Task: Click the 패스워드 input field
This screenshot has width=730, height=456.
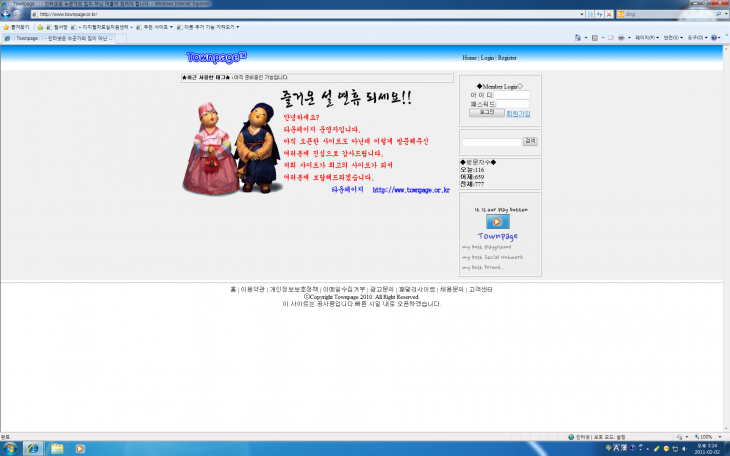Action: click(513, 103)
